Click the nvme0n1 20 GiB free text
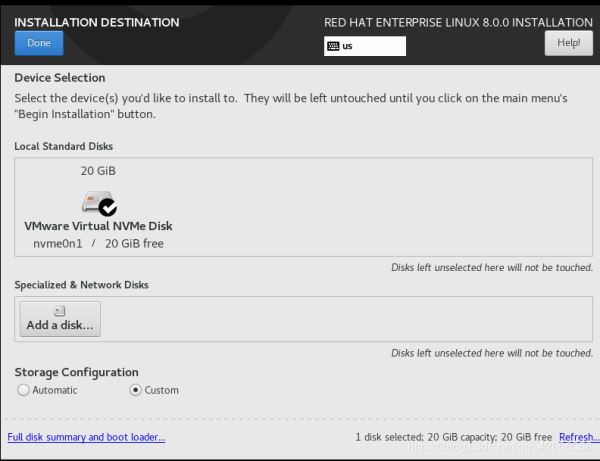Image resolution: width=600 pixels, height=461 pixels. click(x=98, y=243)
